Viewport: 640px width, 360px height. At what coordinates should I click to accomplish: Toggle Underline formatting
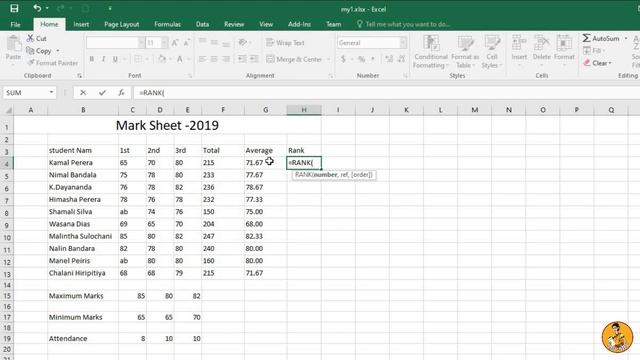pyautogui.click(x=115, y=59)
